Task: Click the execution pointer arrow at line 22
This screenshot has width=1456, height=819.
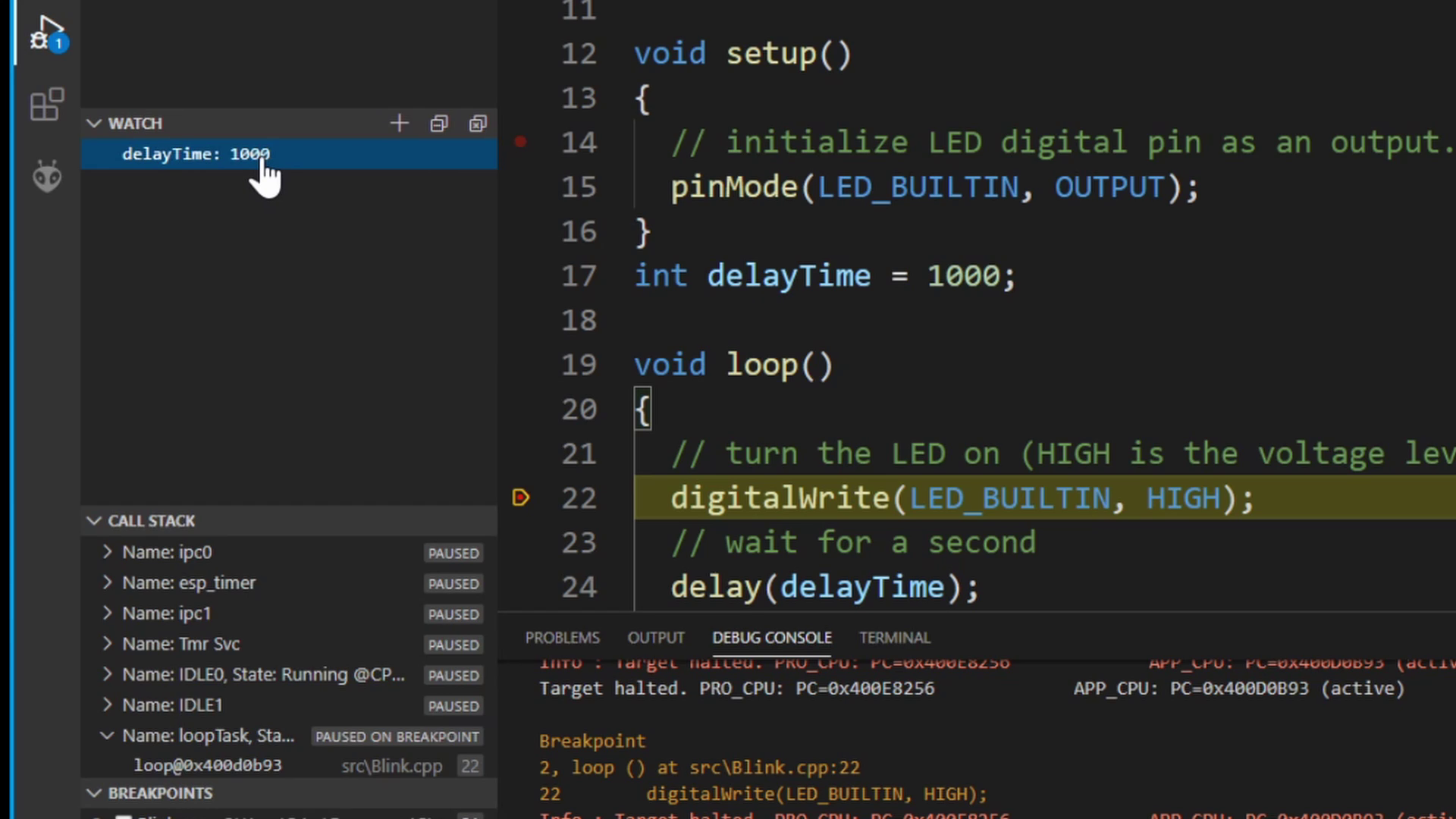Action: [x=520, y=497]
